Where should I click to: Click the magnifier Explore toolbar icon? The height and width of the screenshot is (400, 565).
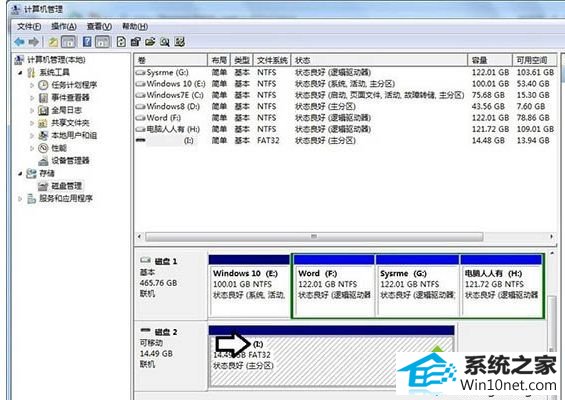click(x=165, y=42)
